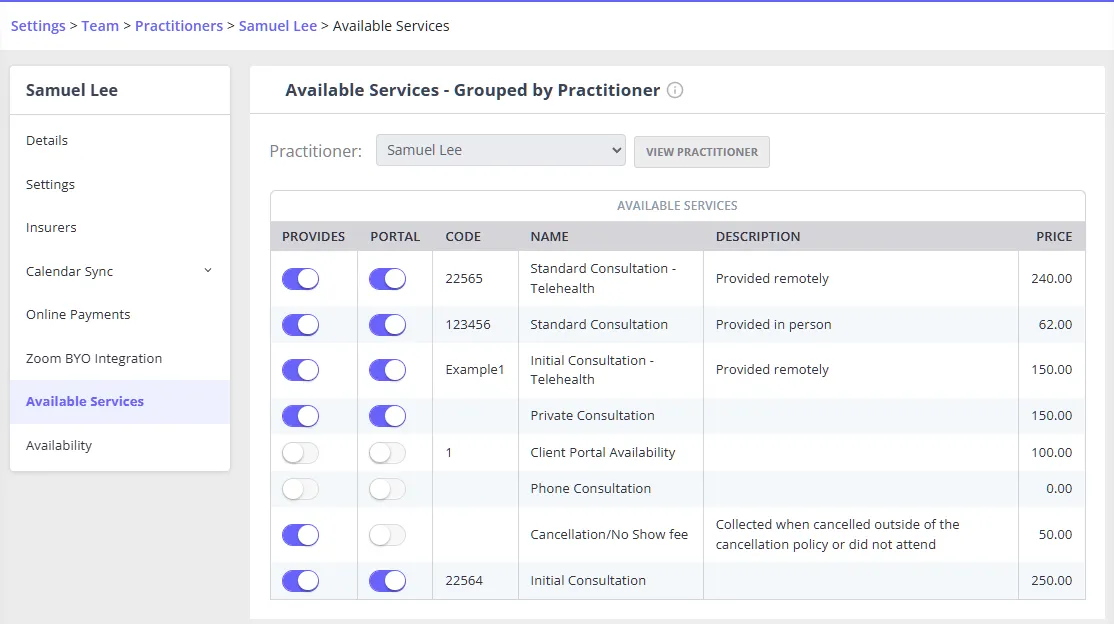Follow the Samuel Lee breadcrumb link
The image size is (1114, 624).
[278, 26]
